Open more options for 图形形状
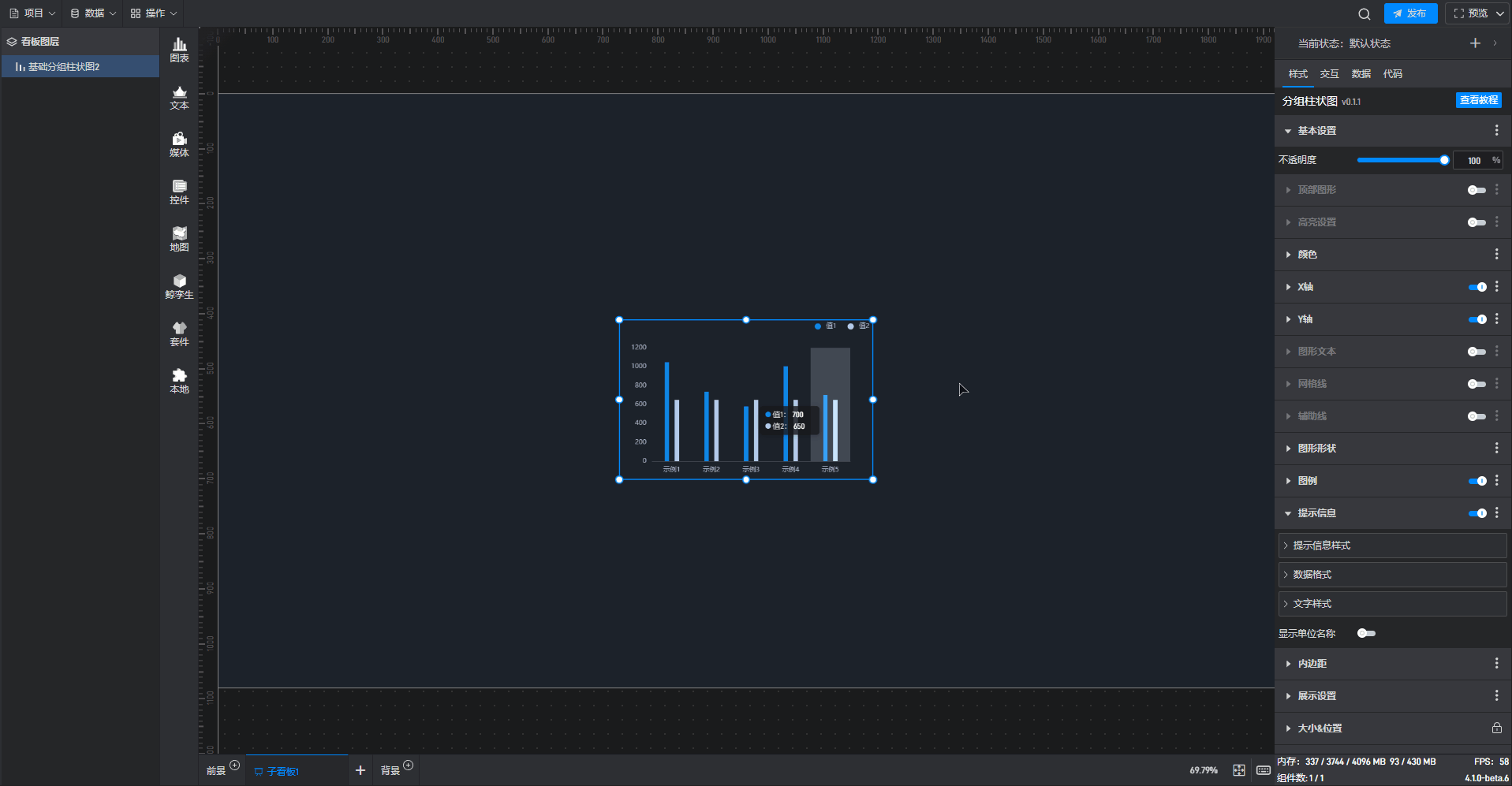This screenshot has height=786, width=1512. [x=1496, y=448]
